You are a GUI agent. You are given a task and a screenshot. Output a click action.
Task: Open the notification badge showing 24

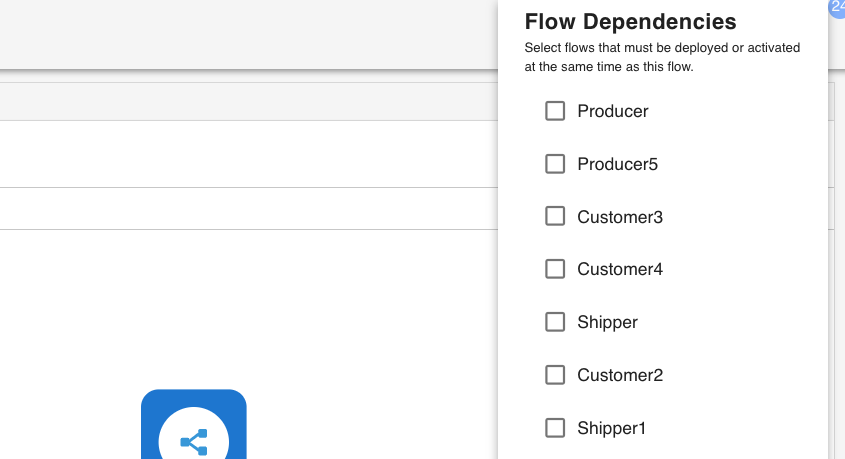point(837,7)
